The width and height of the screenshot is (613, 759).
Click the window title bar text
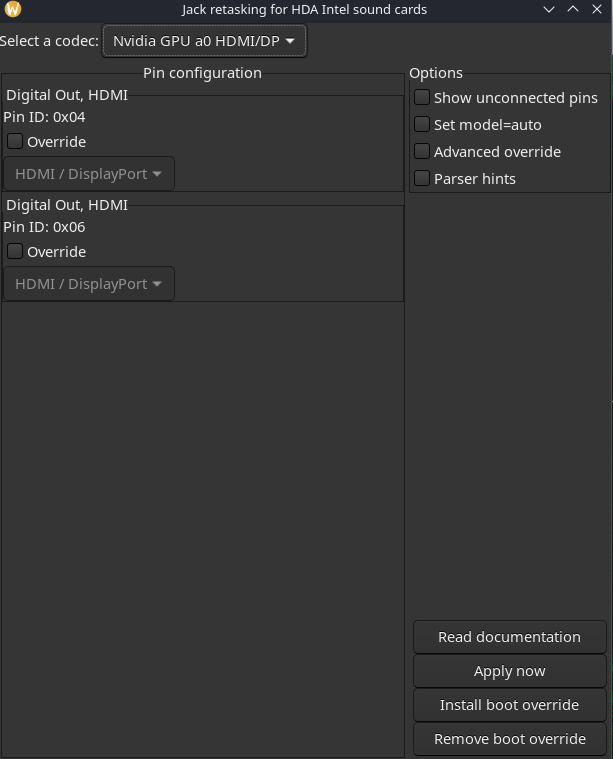pos(304,9)
